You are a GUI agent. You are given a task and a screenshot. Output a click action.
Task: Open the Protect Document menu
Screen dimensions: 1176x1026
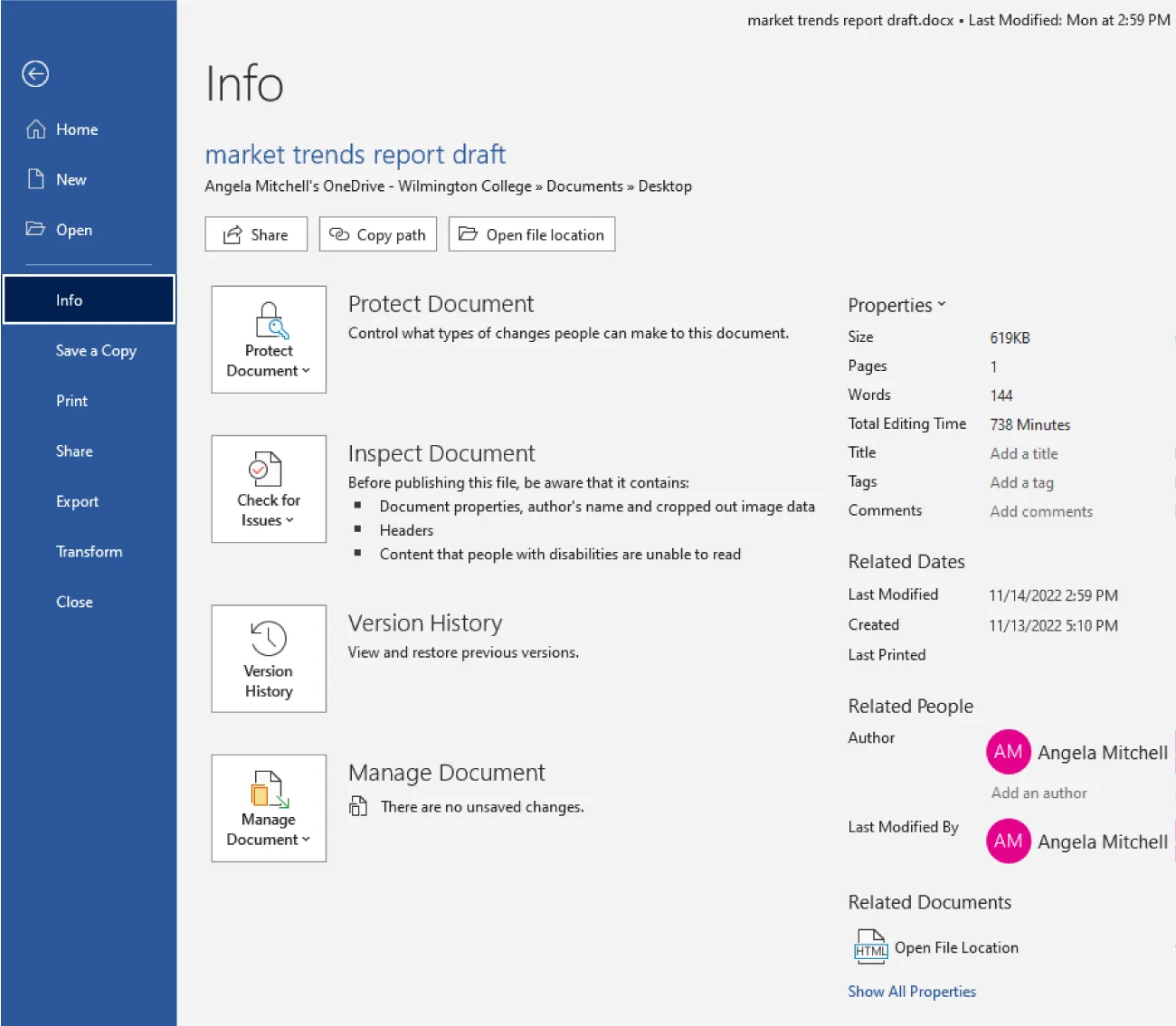[268, 339]
